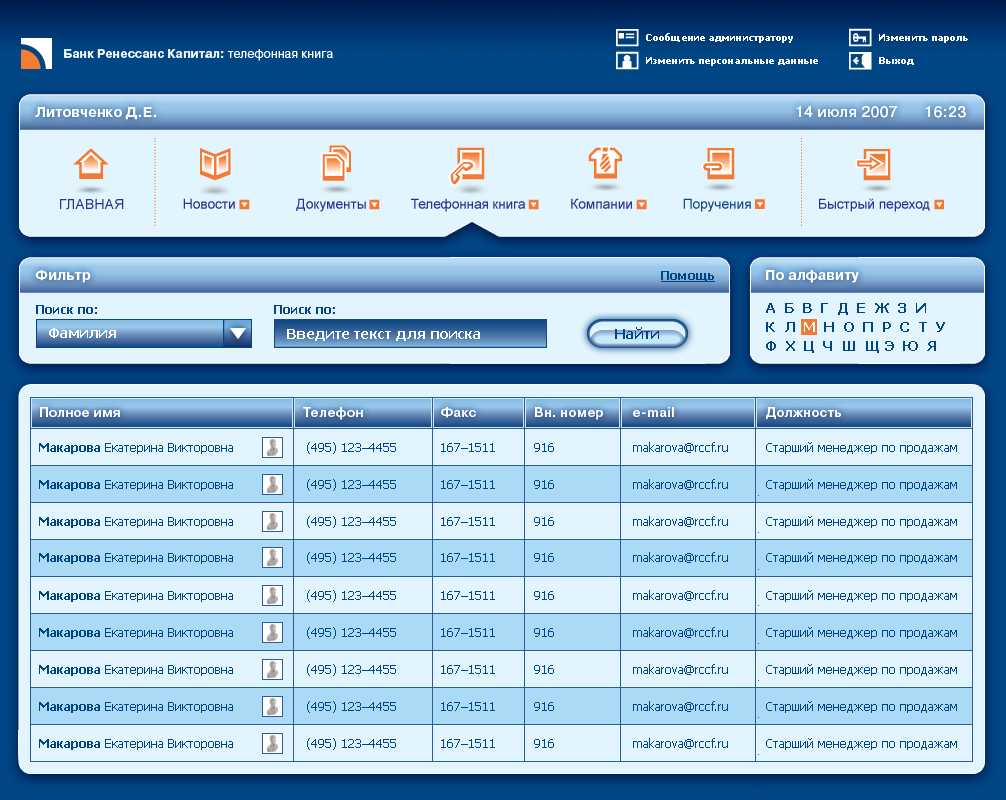Click the Изменить пароль key icon
1006x800 pixels.
859,38
